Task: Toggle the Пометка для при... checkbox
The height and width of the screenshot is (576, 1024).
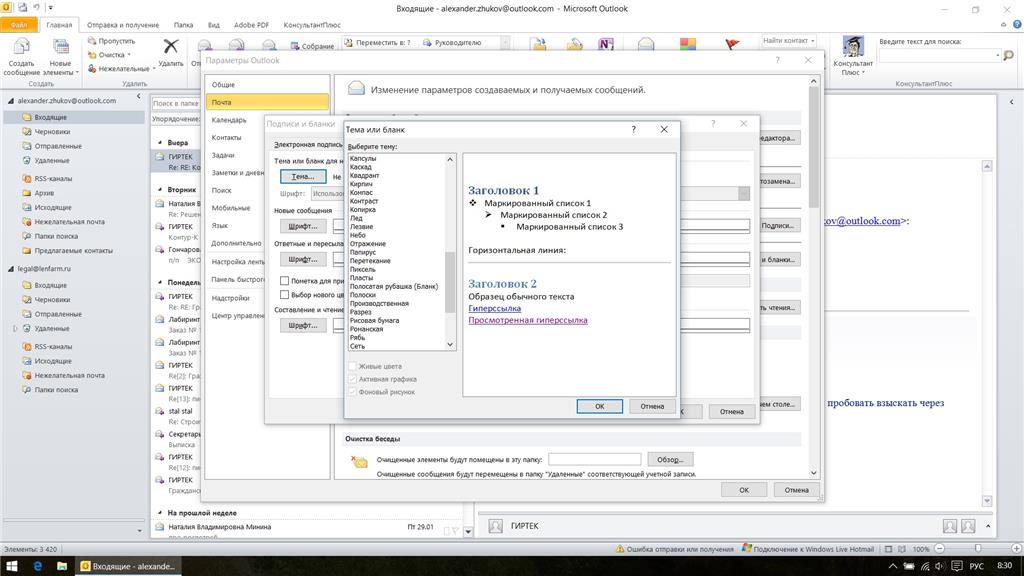Action: click(x=285, y=281)
